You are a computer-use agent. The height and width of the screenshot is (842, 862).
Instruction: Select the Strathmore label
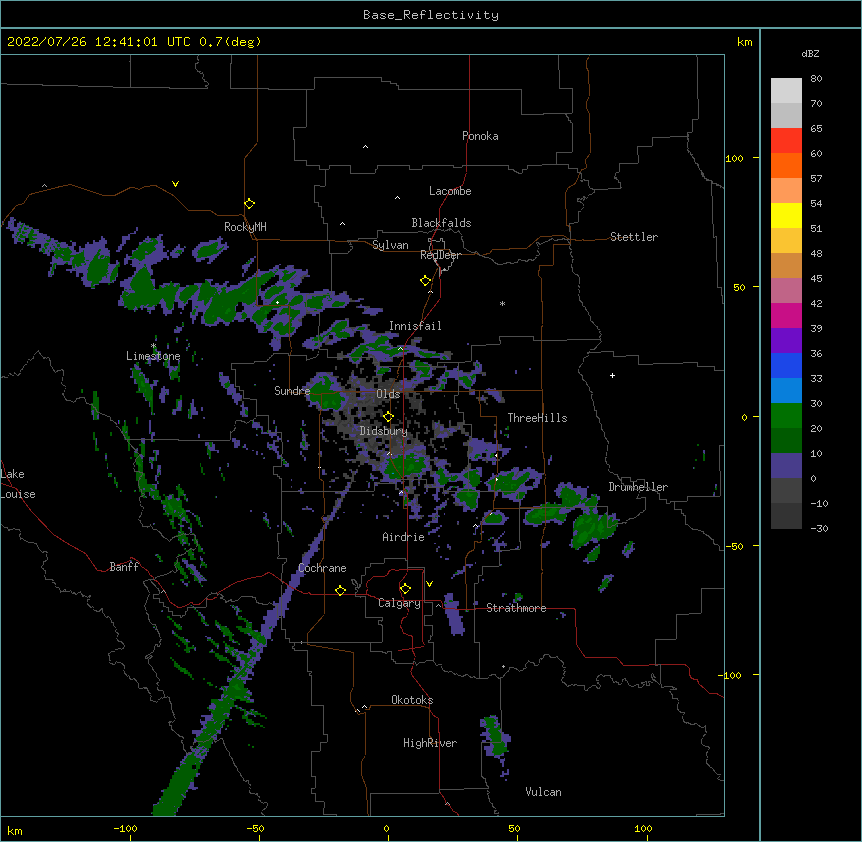(516, 608)
